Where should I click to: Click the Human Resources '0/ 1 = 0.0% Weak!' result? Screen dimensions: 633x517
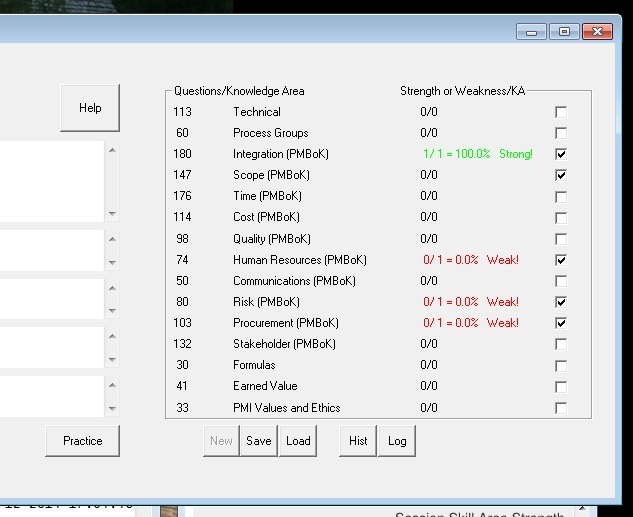point(471,260)
